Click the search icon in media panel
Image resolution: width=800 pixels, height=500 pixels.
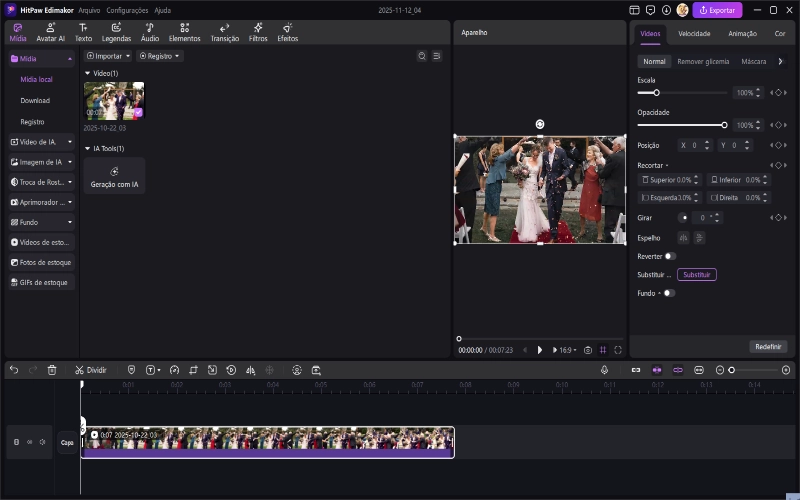point(421,56)
